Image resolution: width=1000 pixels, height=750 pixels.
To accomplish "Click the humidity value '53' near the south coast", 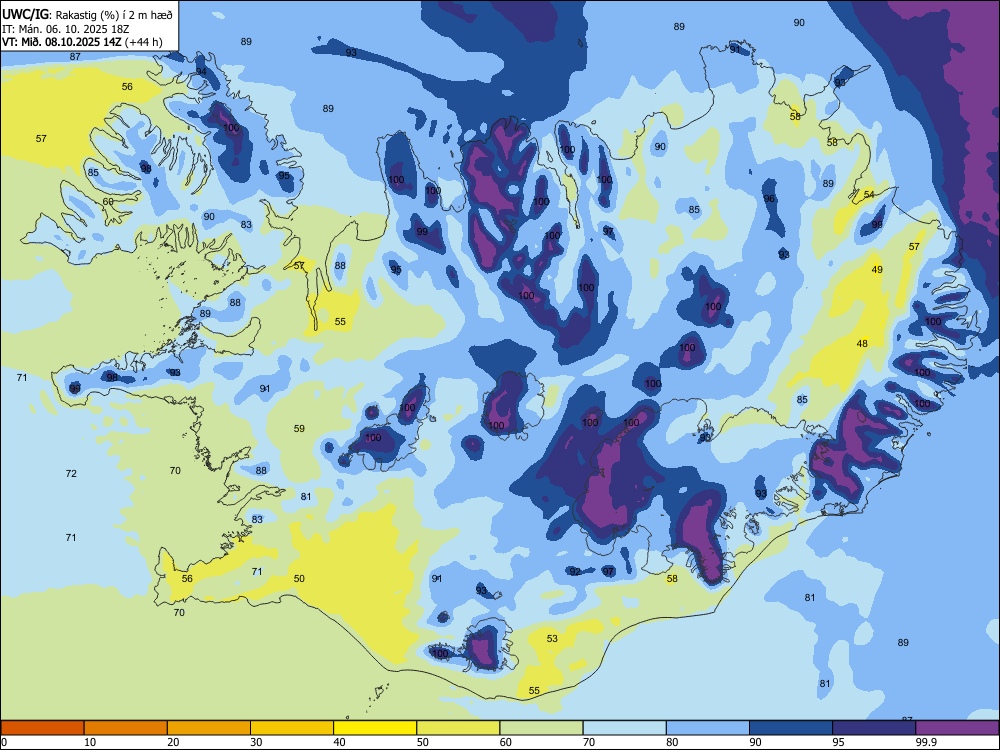I will point(552,638).
